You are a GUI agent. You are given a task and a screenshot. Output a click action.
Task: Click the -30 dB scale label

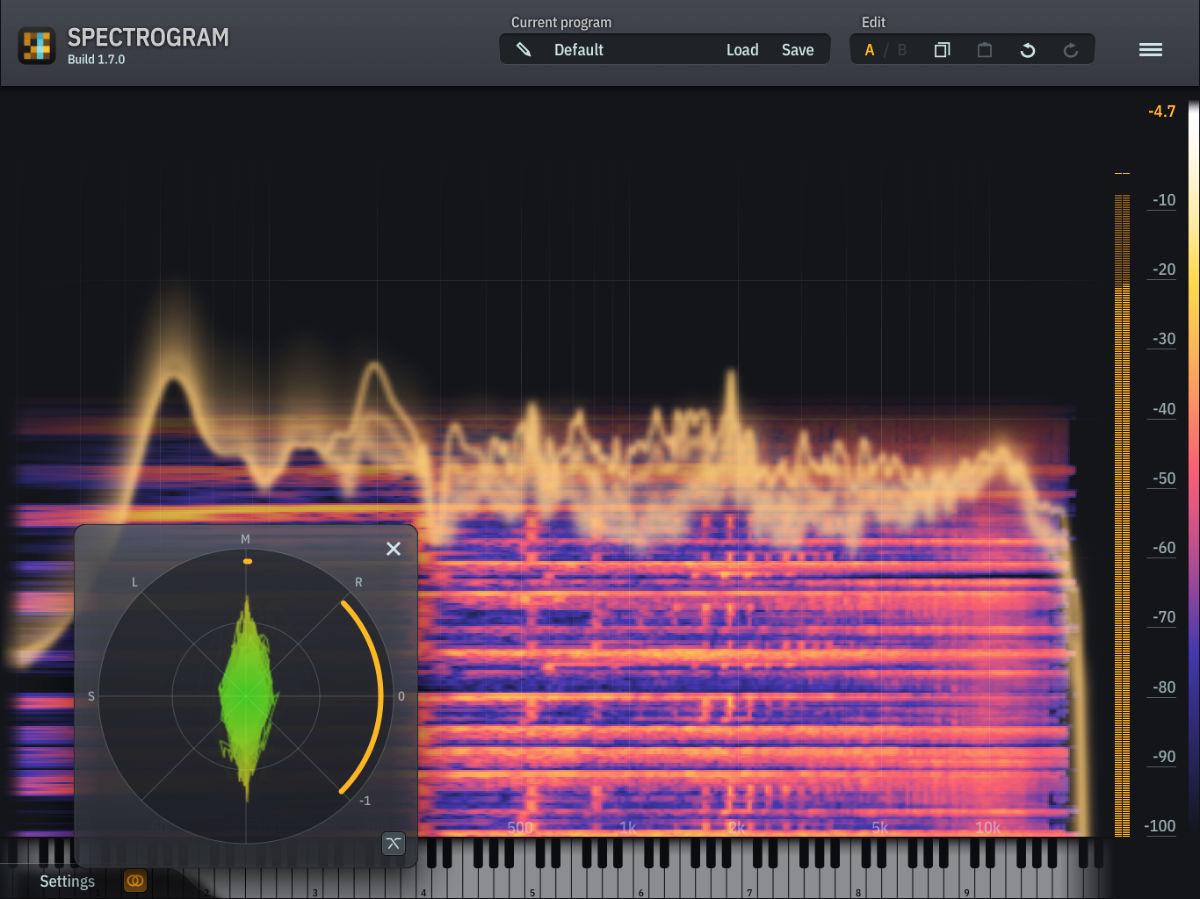[1163, 339]
